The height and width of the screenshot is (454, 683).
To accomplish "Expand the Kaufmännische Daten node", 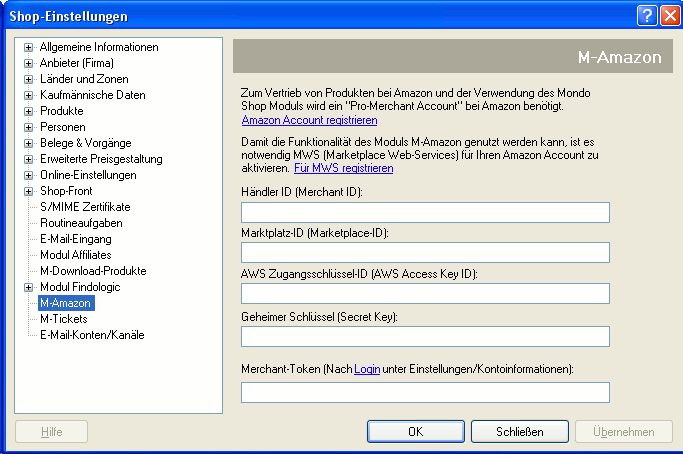I will pyautogui.click(x=28, y=95).
